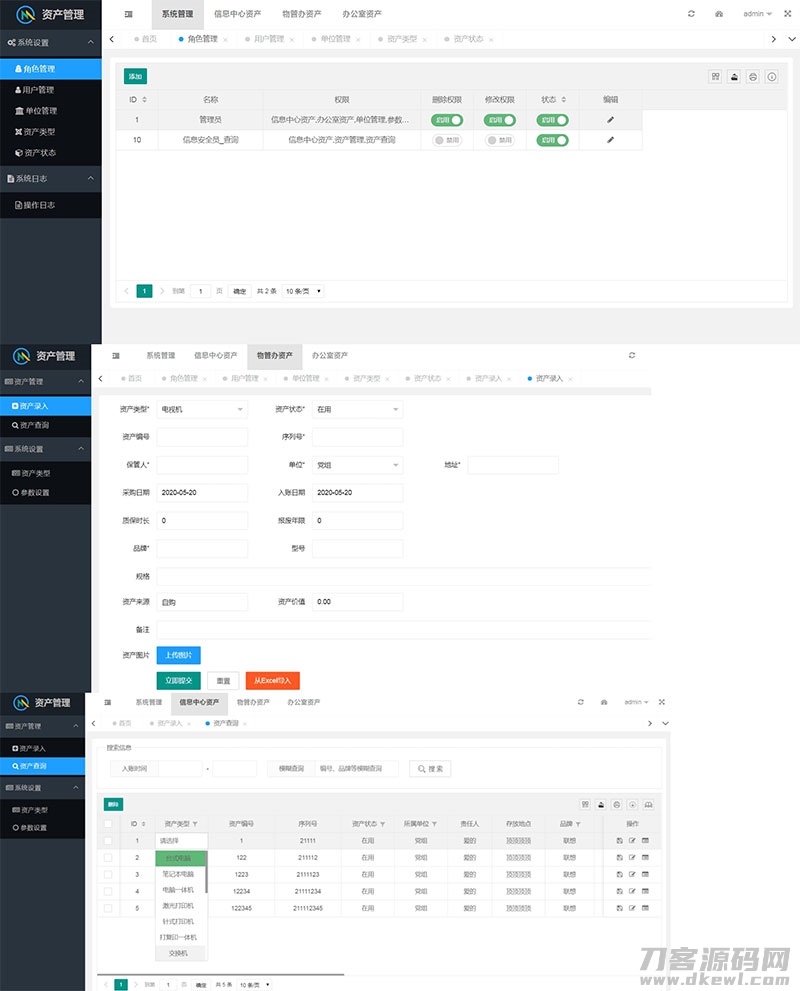The height and width of the screenshot is (991, 800).
Task: Toggle 启用 switch for 信息安全员 role
Action: click(x=554, y=140)
